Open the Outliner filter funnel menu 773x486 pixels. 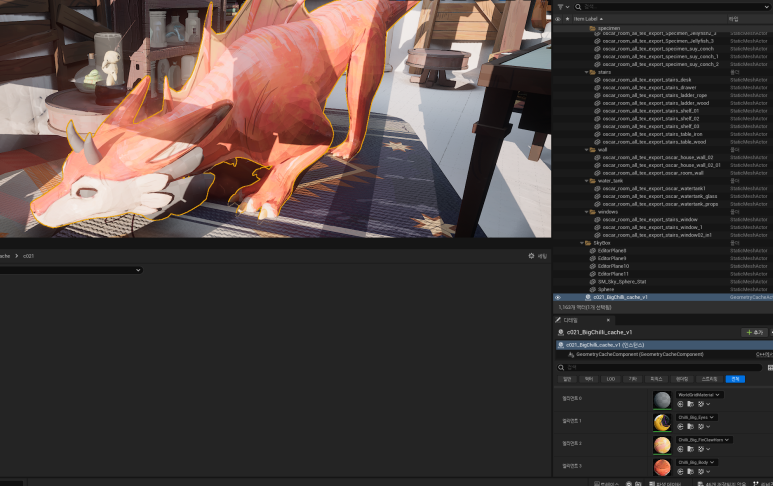click(562, 7)
